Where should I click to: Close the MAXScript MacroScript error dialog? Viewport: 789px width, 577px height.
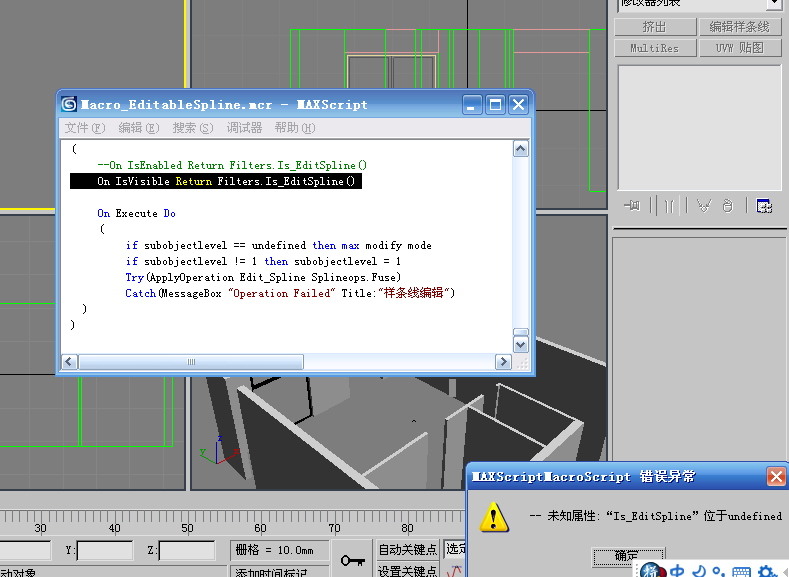point(775,476)
